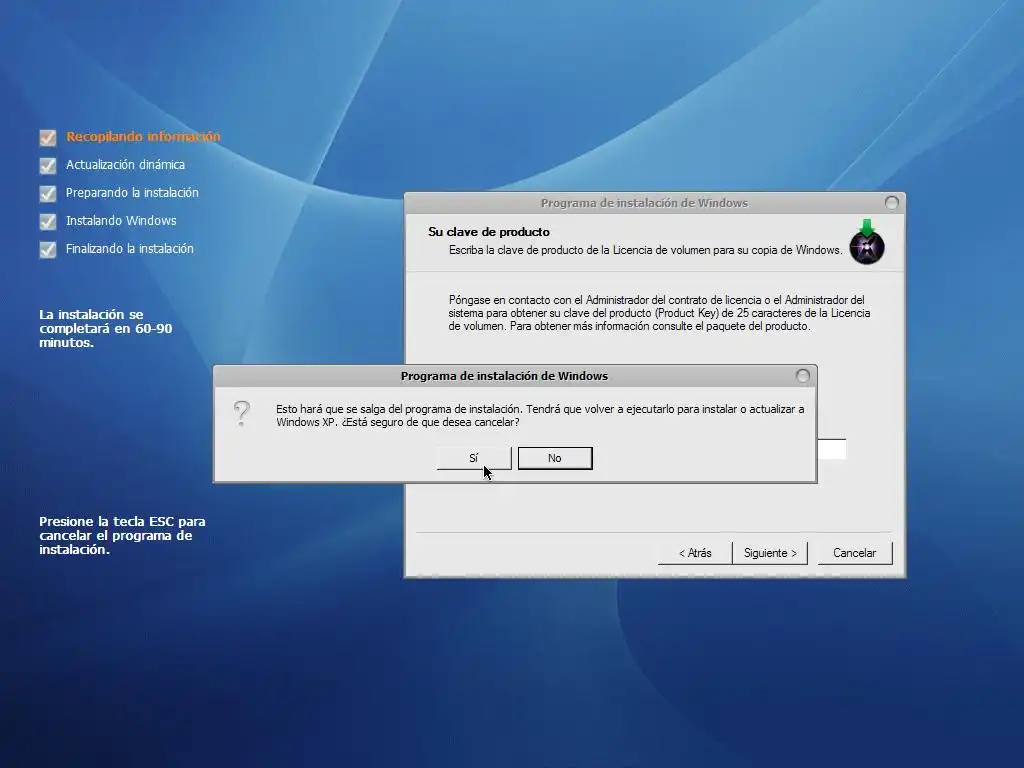This screenshot has width=1024, height=768.
Task: Close the product key window via round title button
Action: 891,202
